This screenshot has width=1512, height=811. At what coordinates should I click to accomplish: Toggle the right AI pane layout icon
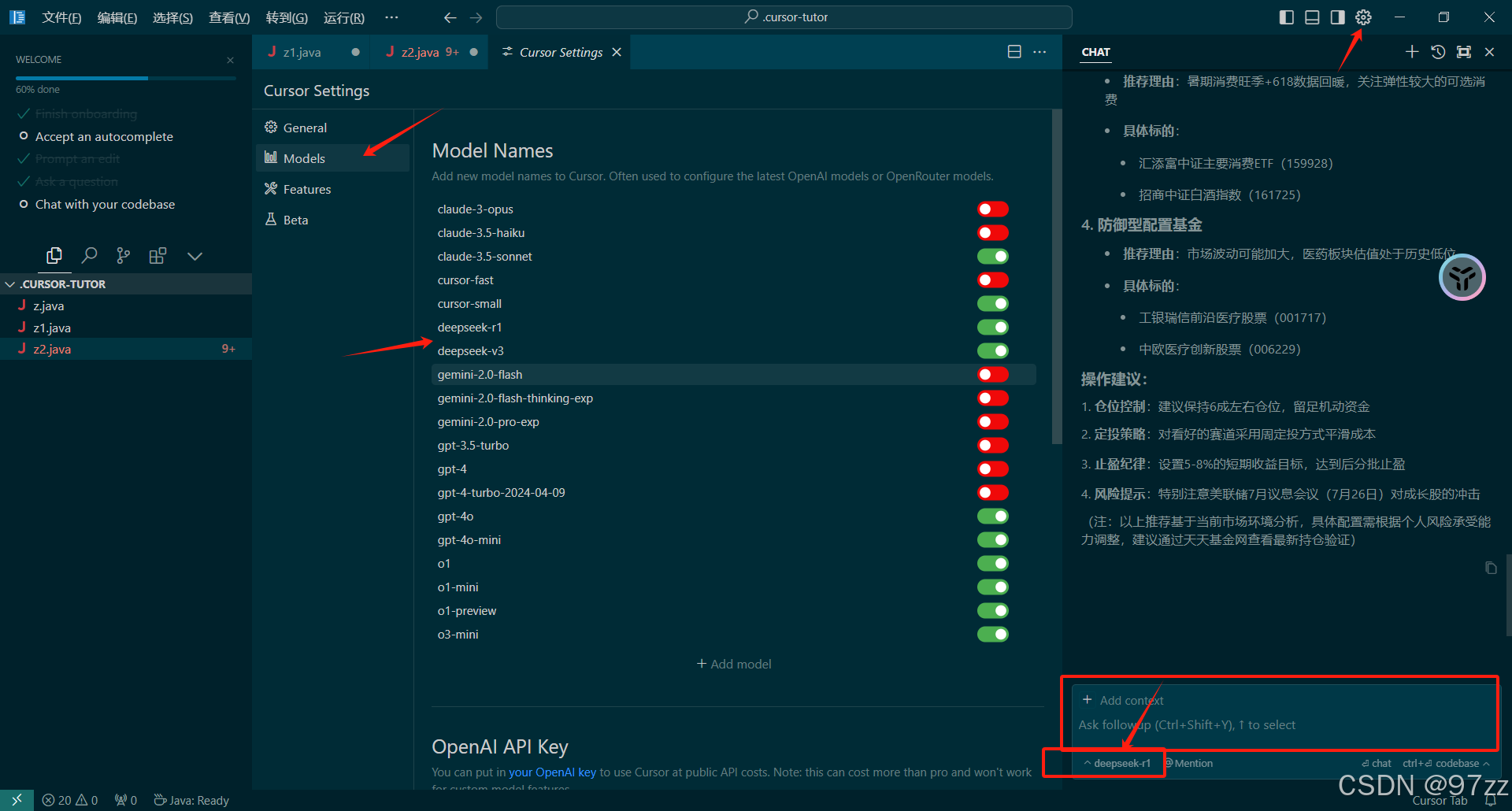click(1337, 17)
